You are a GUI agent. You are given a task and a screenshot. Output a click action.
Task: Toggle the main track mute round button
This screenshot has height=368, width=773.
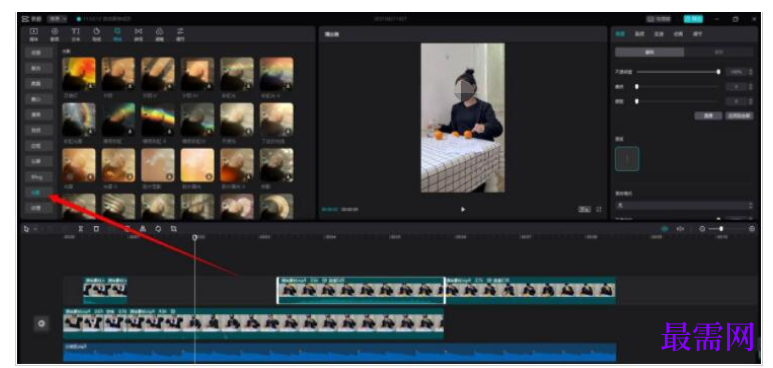click(41, 324)
